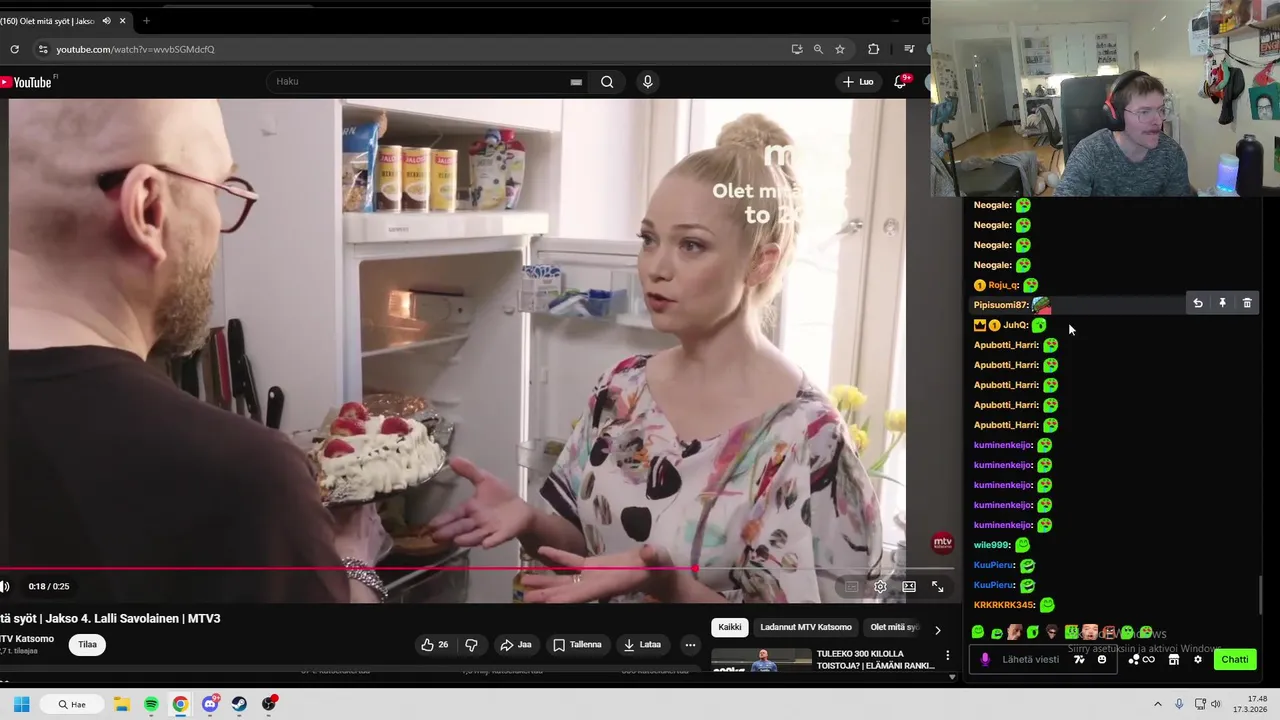Open the Luo create menu
This screenshot has width=1280, height=720.
click(858, 82)
